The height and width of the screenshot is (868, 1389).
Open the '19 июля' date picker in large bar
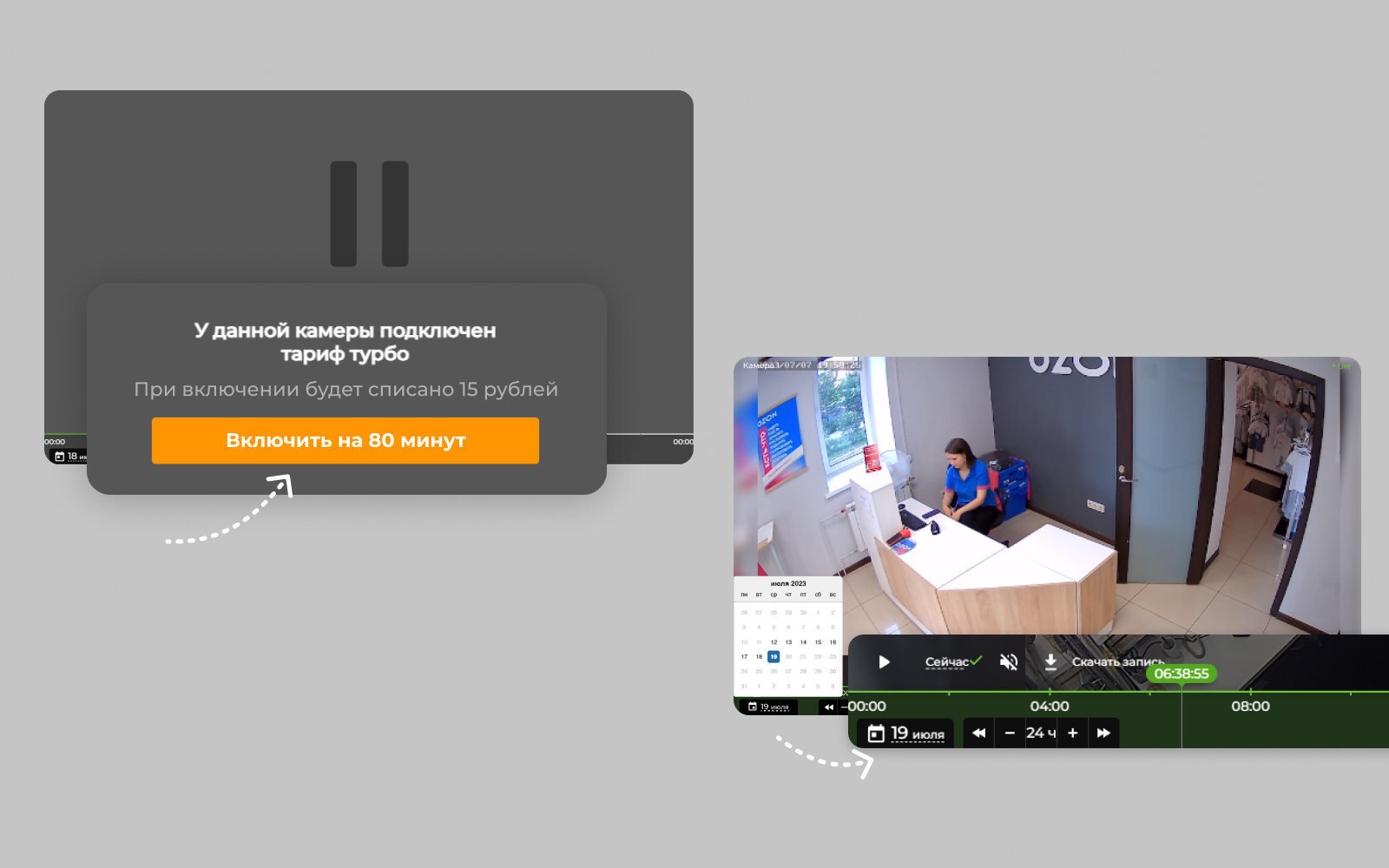905,733
